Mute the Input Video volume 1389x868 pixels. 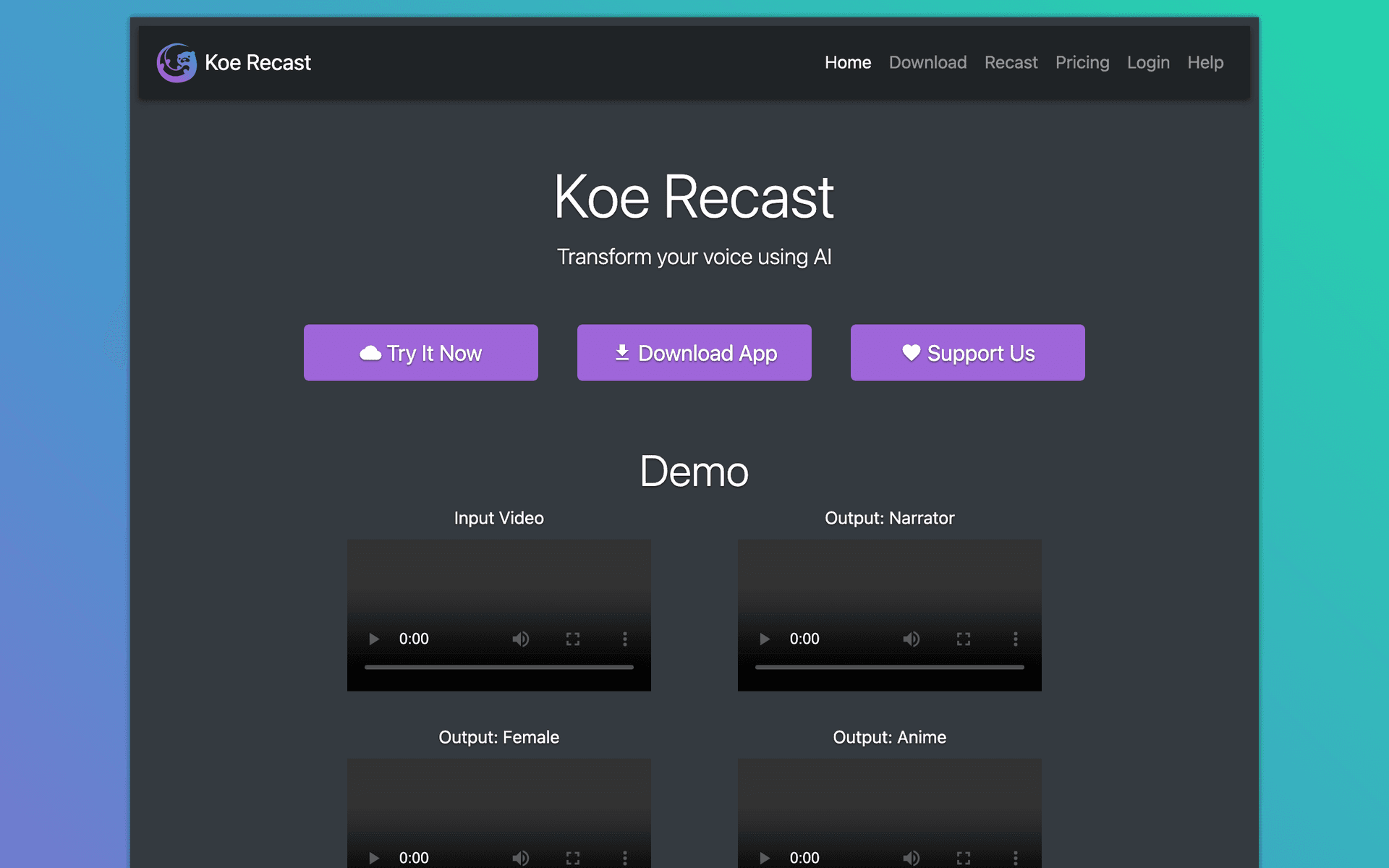point(521,639)
